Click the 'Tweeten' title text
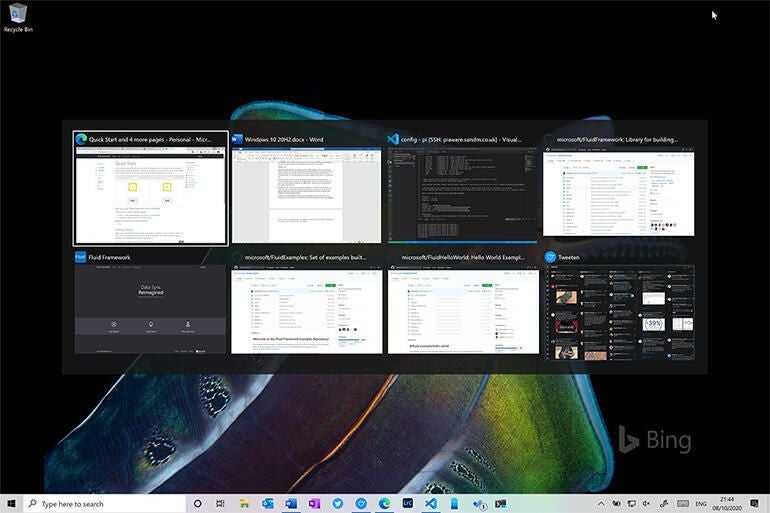770x513 pixels. click(569, 257)
